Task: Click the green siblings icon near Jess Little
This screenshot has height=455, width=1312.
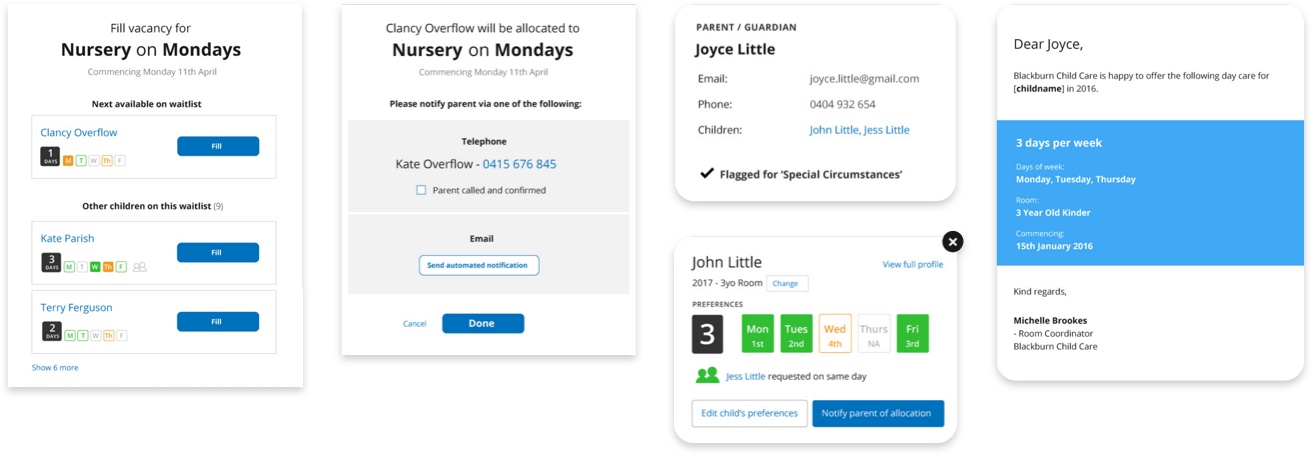Action: [x=708, y=376]
